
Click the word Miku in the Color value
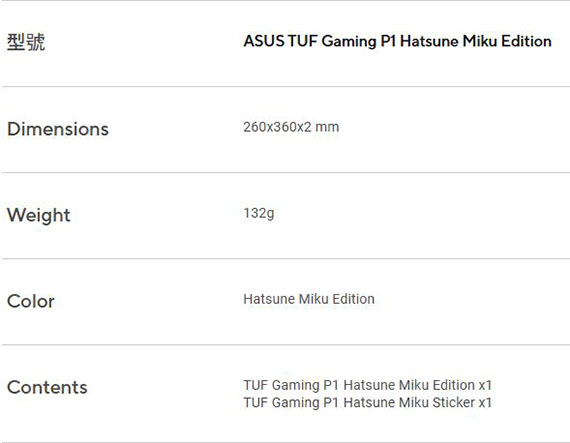coord(313,299)
